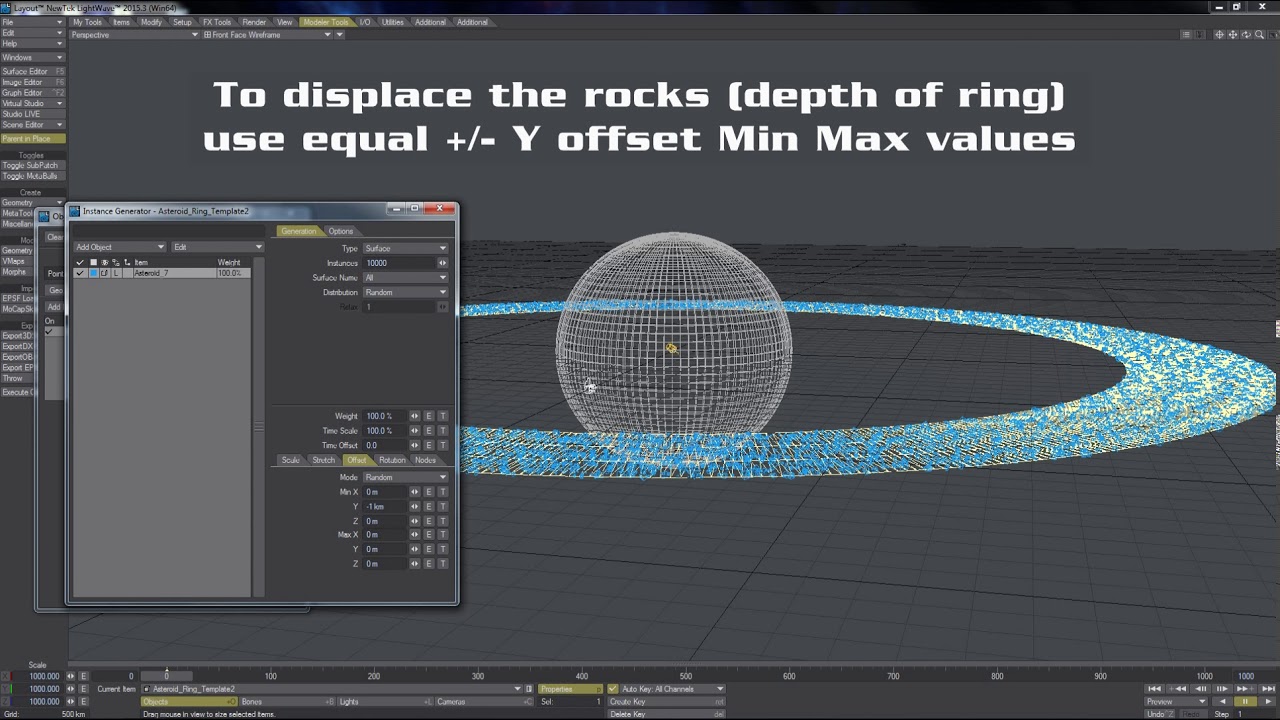
Task: Switch to the Modeler Tools tab
Action: [x=326, y=22]
